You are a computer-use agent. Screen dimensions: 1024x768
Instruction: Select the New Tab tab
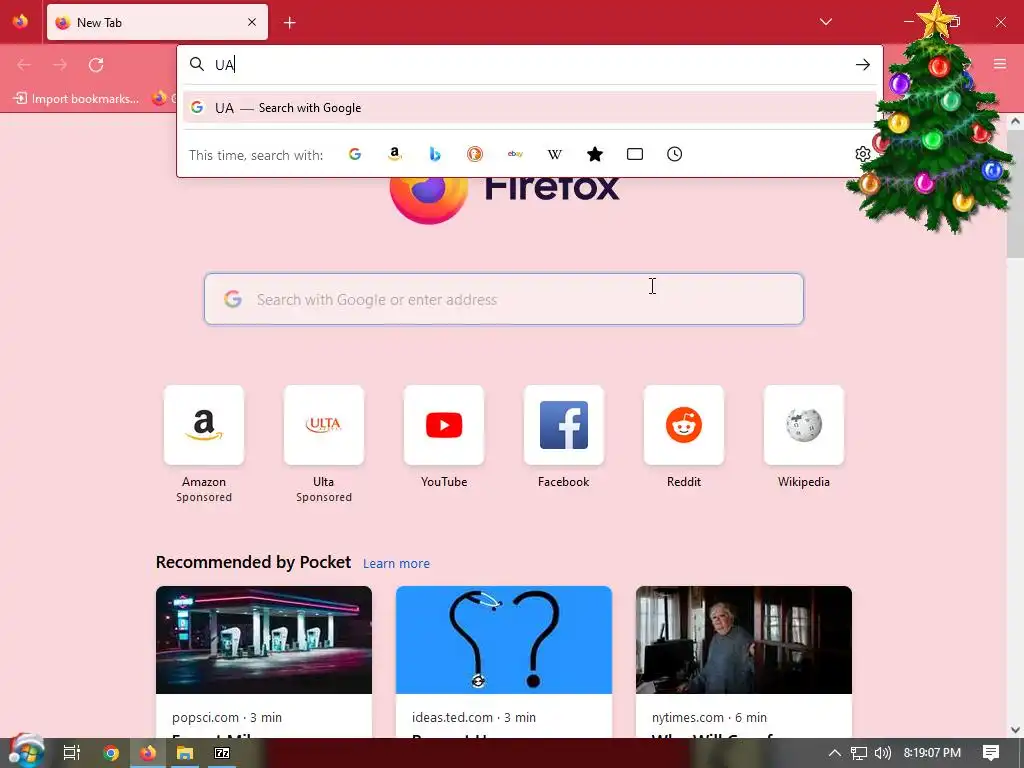coord(157,22)
